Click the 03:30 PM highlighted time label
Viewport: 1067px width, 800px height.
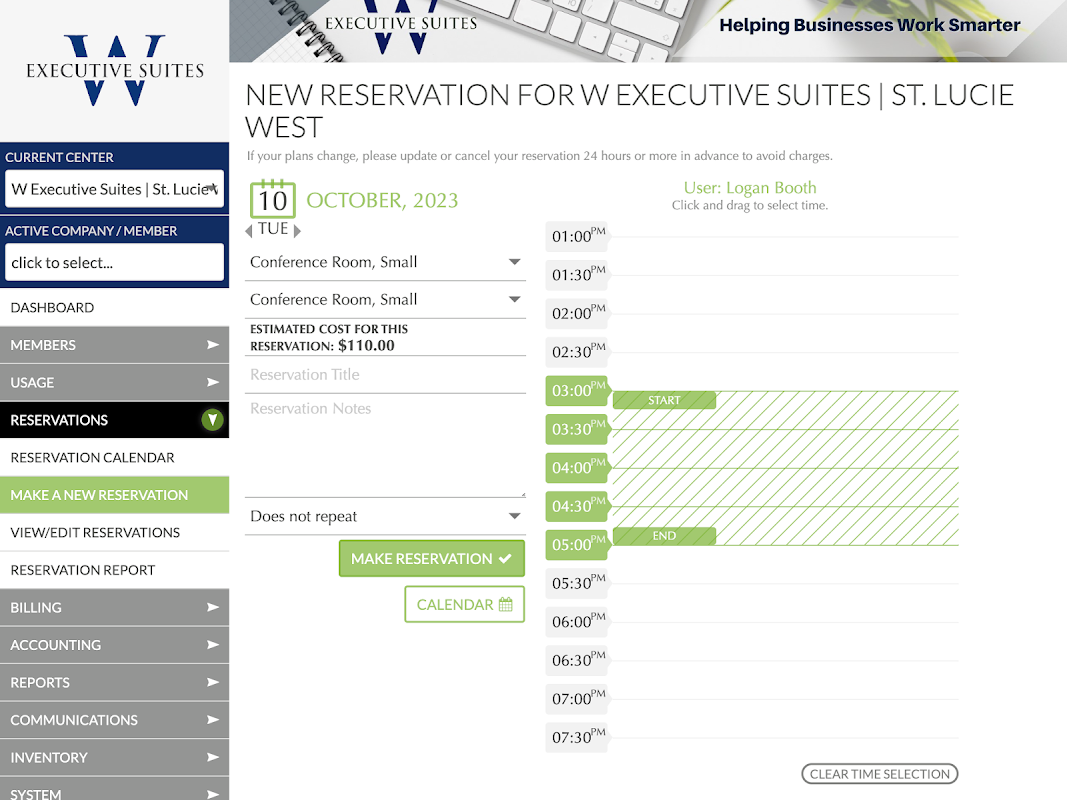577,429
